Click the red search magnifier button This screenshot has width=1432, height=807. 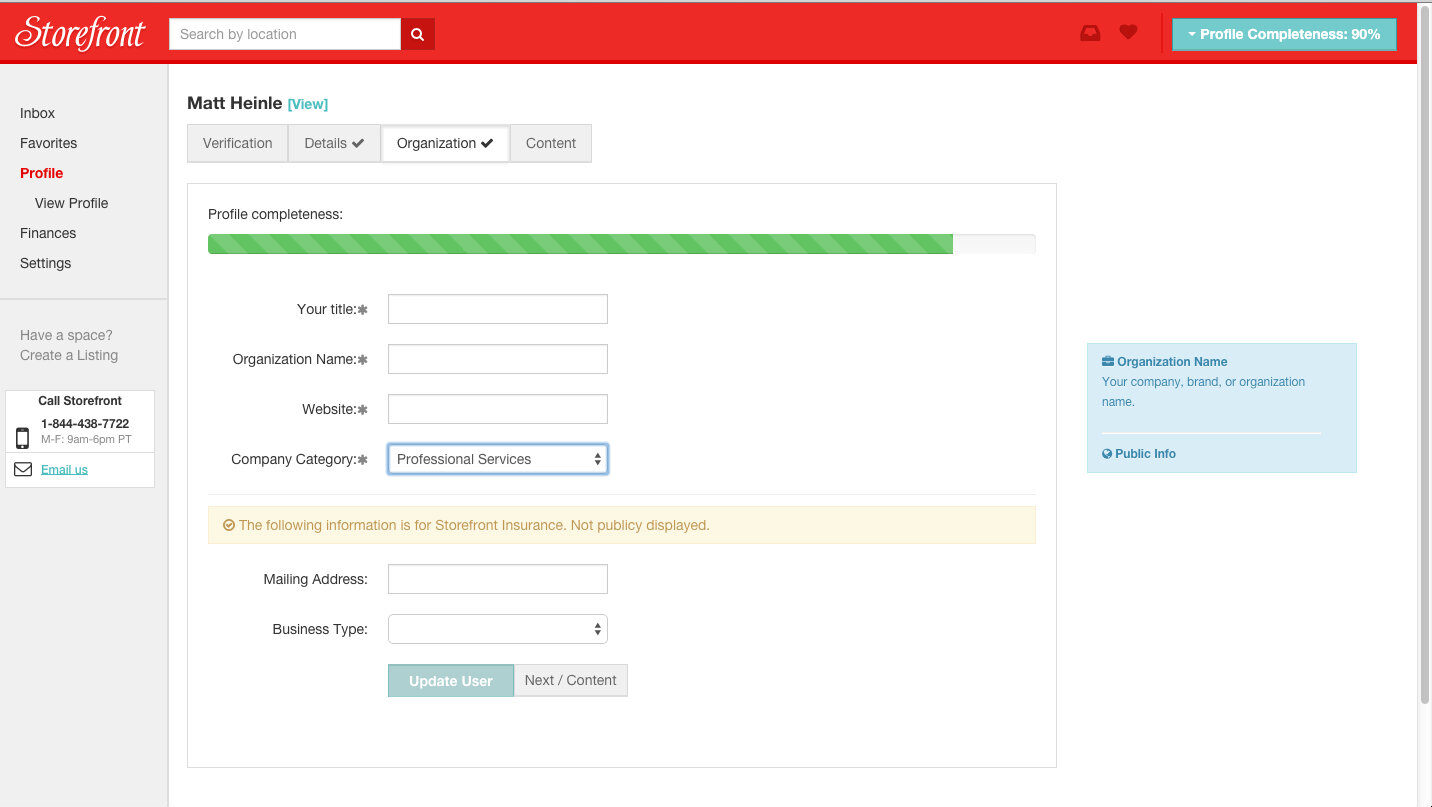point(418,34)
